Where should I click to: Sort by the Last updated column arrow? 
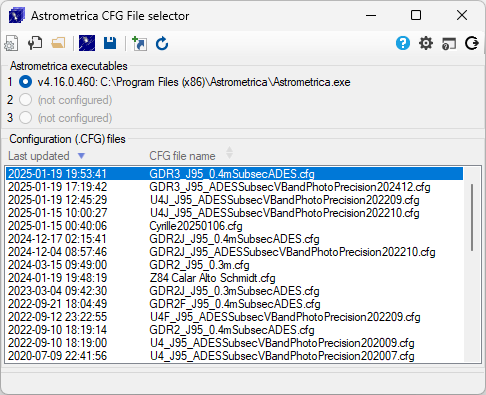81,156
